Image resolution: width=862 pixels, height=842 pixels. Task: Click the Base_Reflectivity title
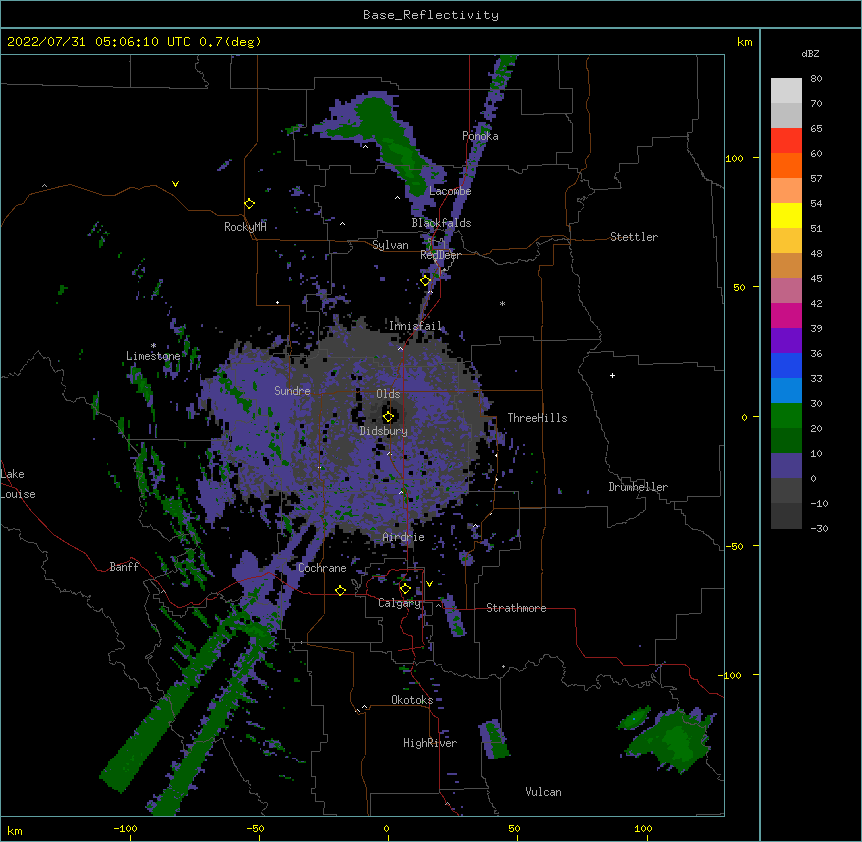click(x=431, y=15)
